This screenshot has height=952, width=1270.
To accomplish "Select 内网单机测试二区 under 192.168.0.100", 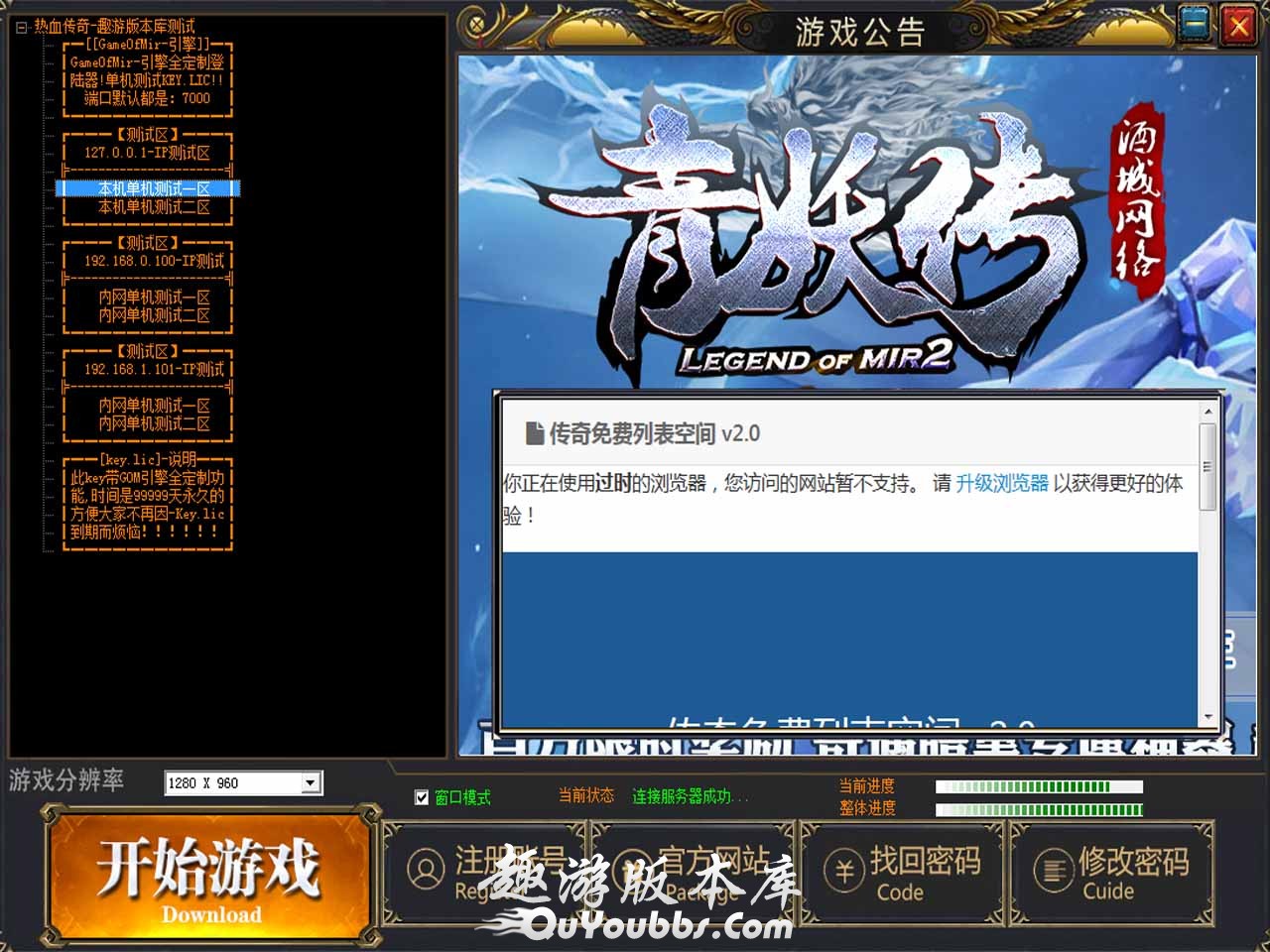I will click(x=154, y=315).
